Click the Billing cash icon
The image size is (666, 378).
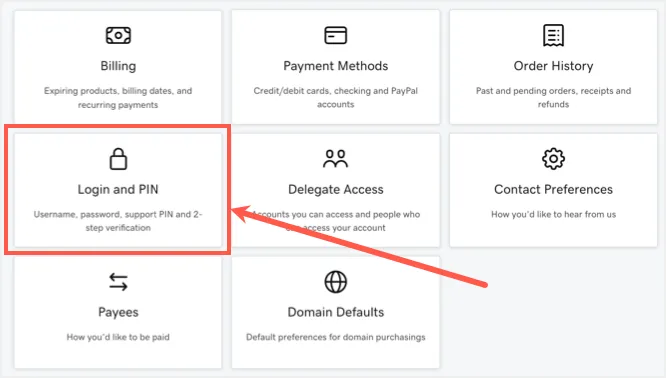click(118, 35)
